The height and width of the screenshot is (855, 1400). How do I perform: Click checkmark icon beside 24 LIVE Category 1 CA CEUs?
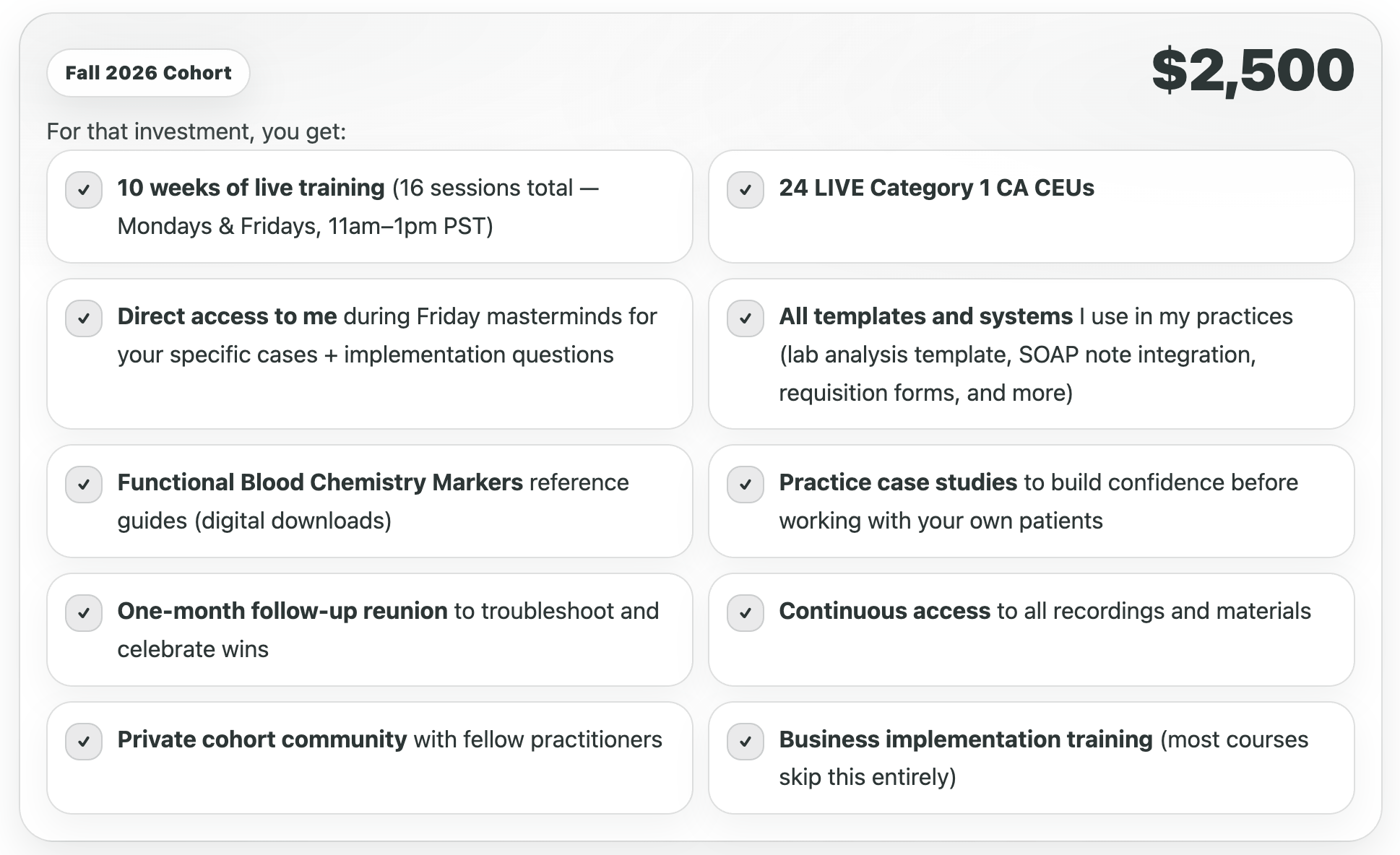click(x=746, y=190)
